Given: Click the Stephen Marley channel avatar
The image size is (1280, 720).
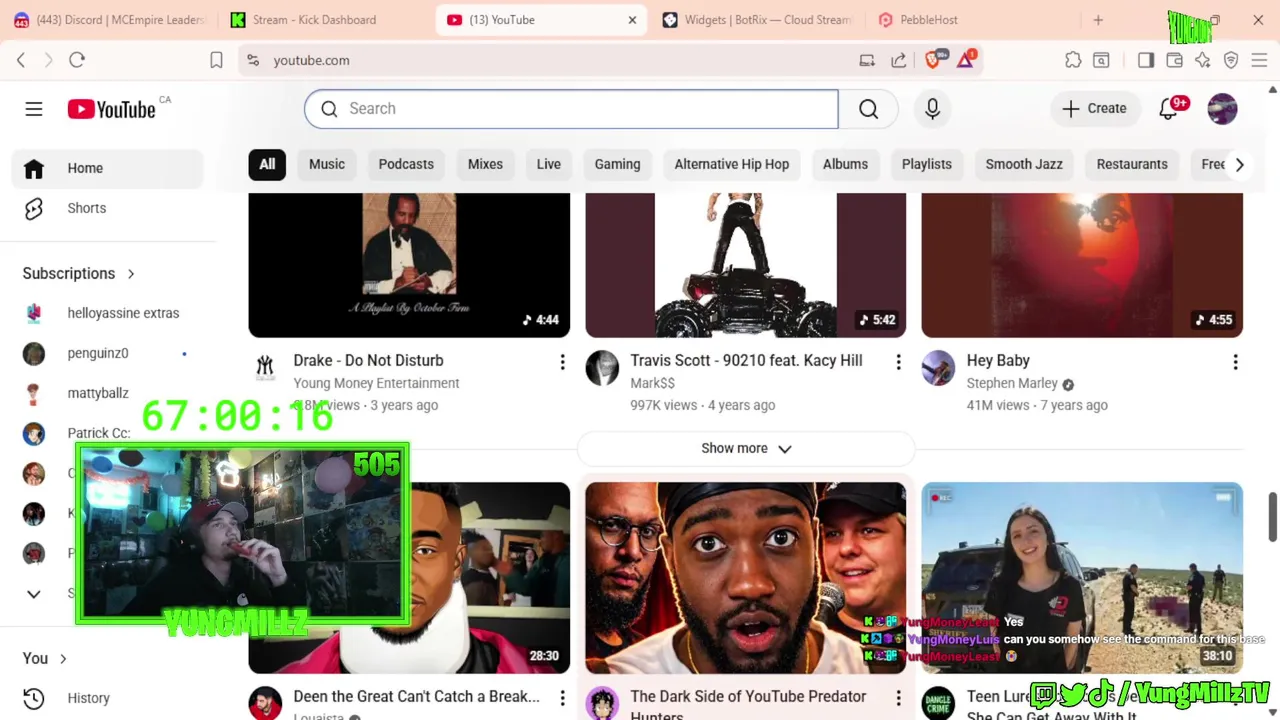Looking at the screenshot, I should pos(938,368).
